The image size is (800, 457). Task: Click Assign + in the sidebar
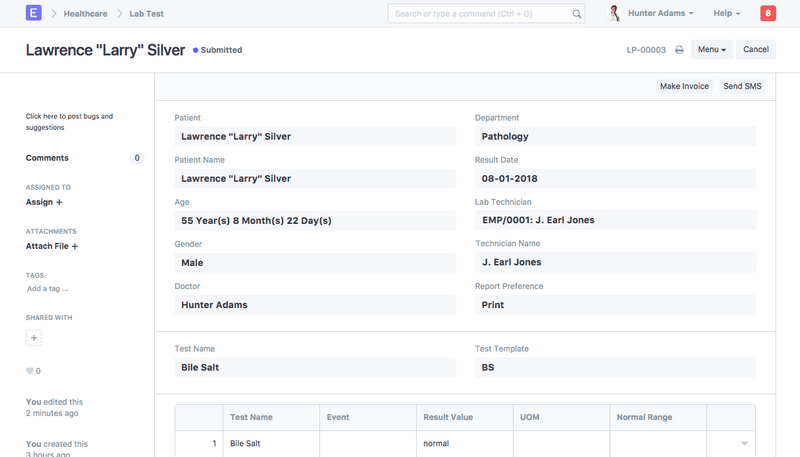44,202
